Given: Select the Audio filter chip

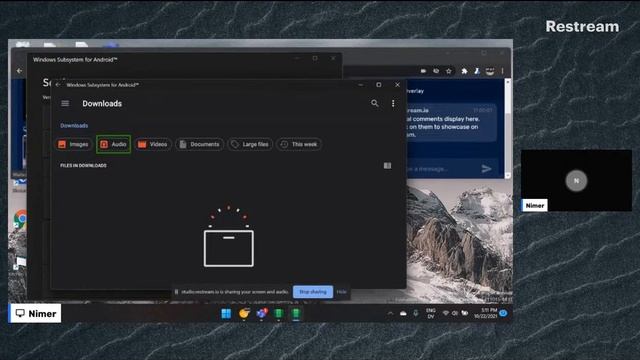Looking at the screenshot, I should tap(113, 144).
